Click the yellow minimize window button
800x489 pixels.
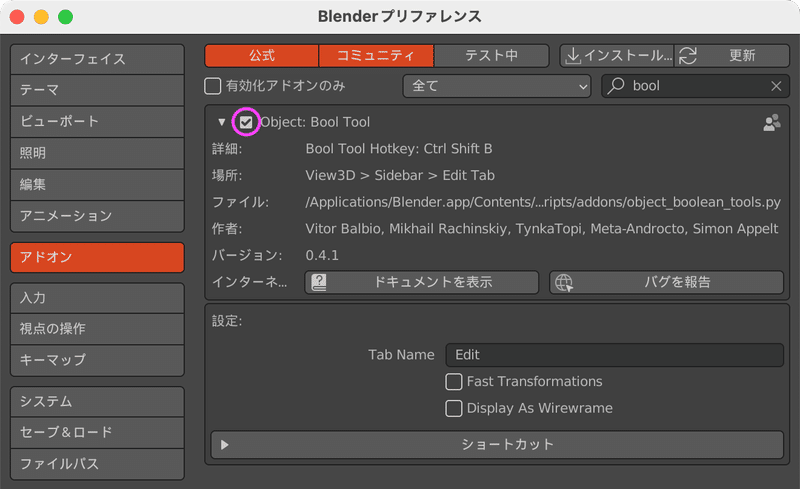click(41, 17)
